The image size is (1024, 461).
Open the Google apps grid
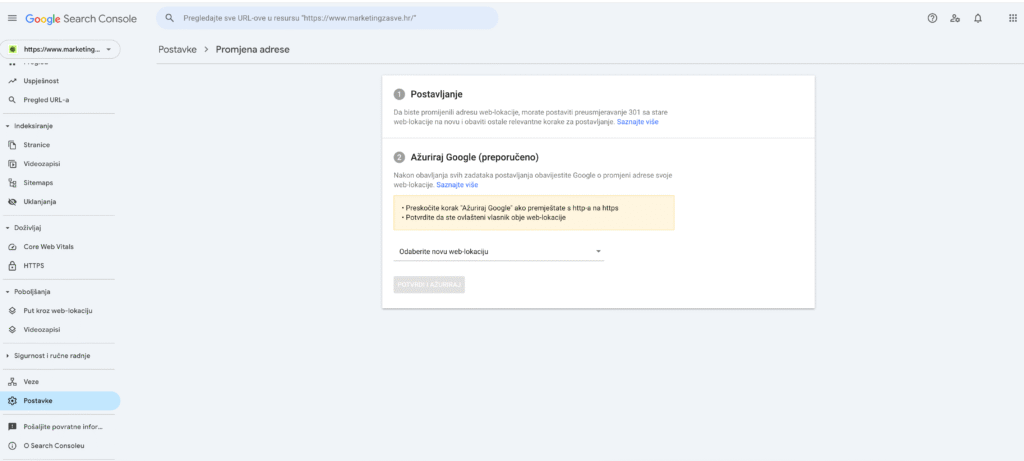point(1012,19)
